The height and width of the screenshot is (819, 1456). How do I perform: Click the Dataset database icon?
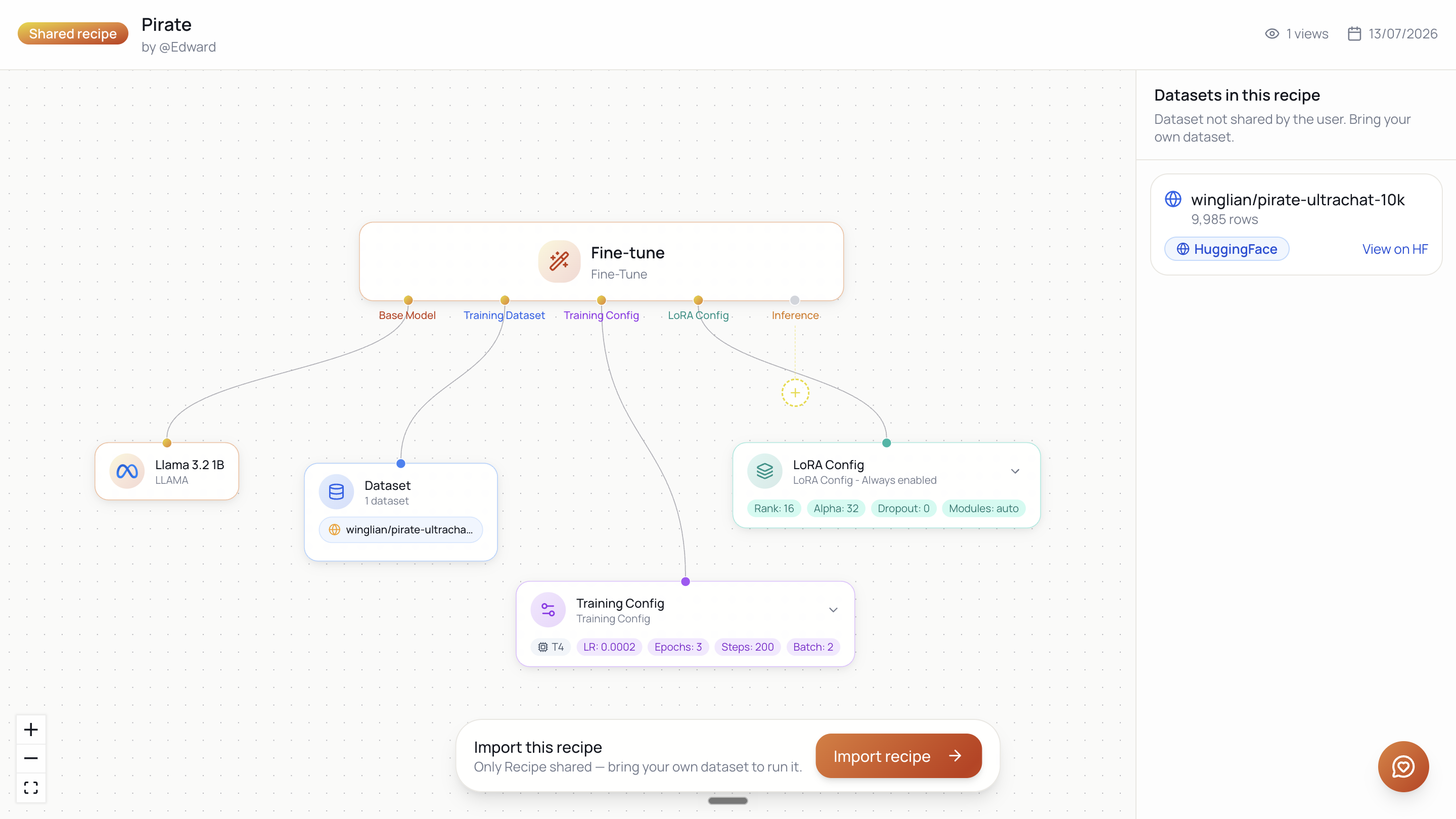336,492
